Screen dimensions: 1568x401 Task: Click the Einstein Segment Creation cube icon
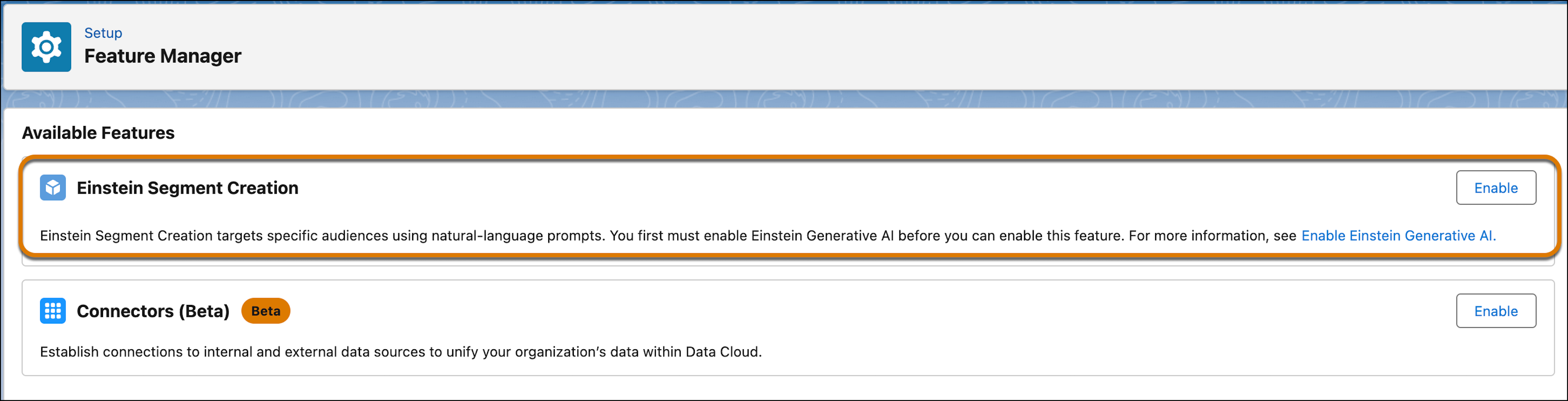(x=53, y=187)
